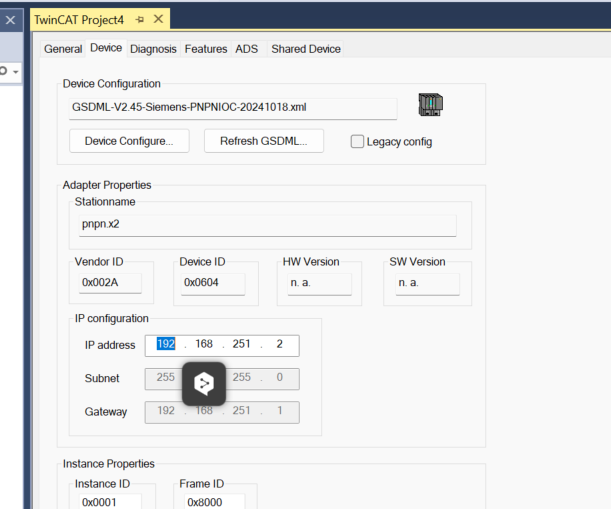Click the Gateway field's first octet 192

(166, 411)
